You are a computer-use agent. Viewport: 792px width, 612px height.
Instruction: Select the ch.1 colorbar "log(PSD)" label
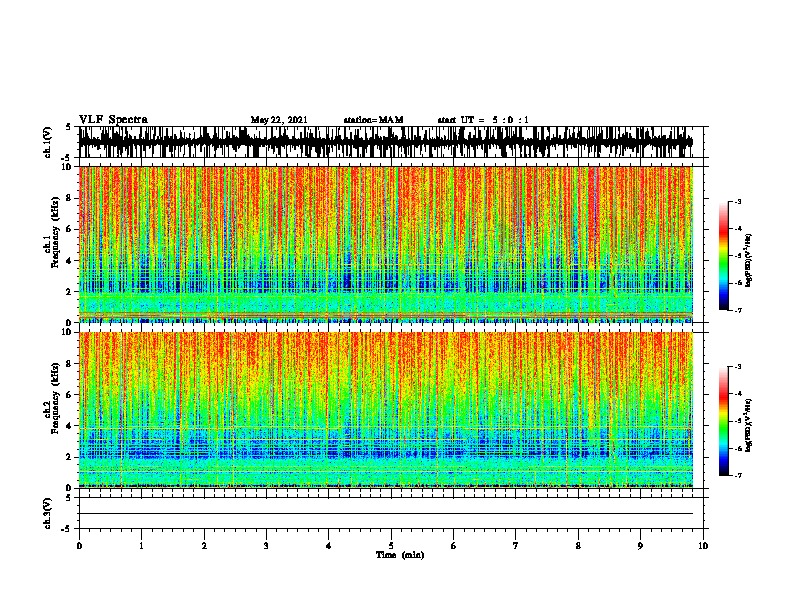[749, 261]
